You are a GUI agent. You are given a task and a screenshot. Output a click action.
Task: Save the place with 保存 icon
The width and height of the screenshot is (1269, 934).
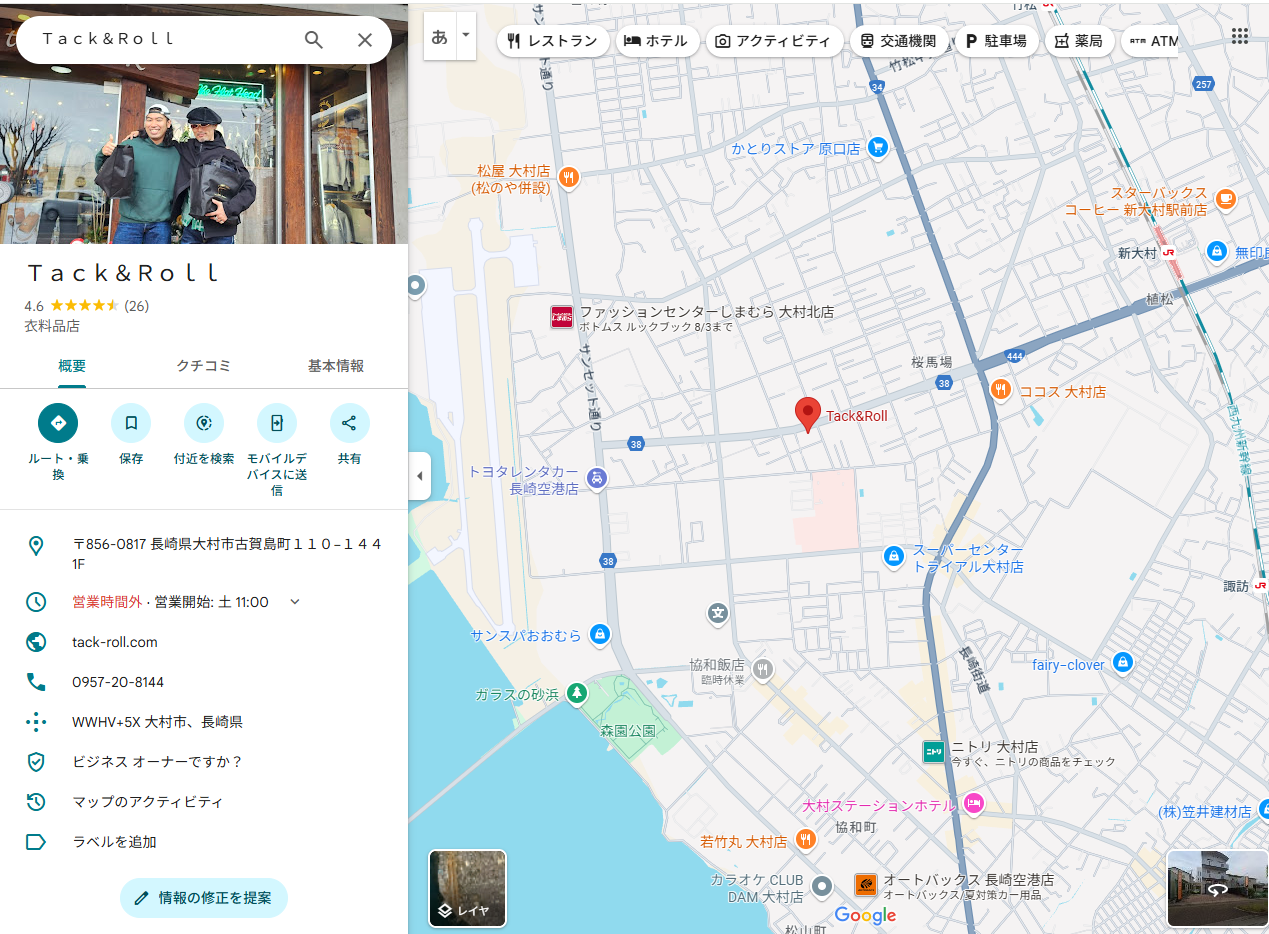(131, 423)
